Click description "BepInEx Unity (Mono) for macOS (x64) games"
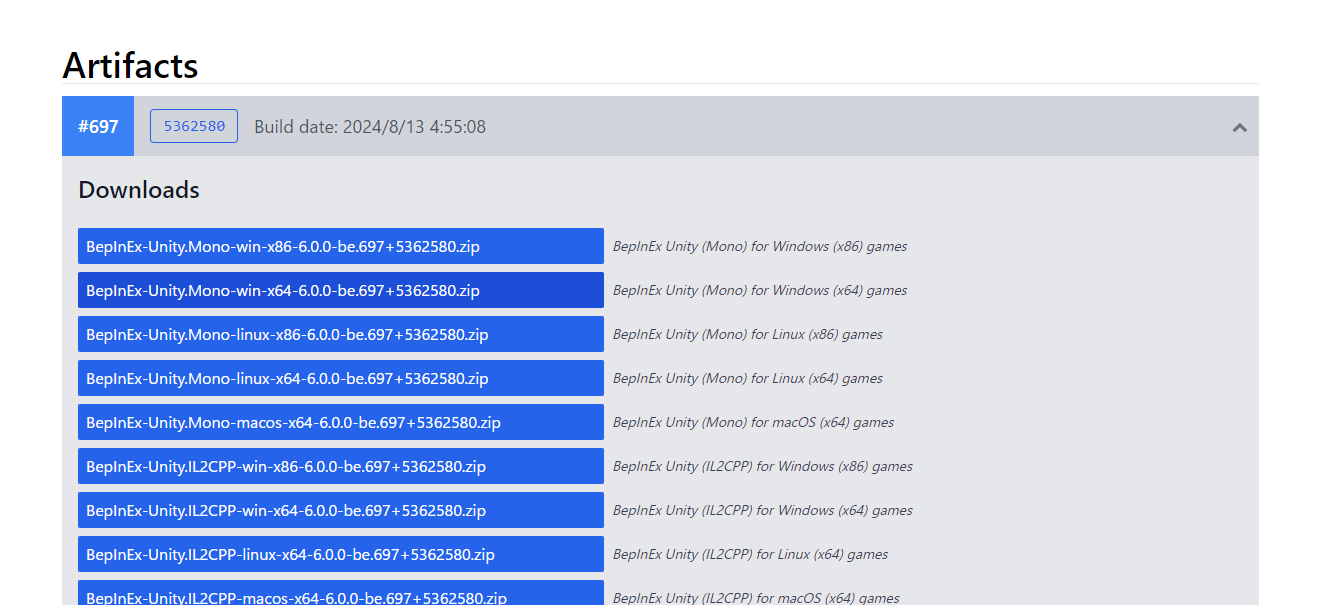 (754, 422)
